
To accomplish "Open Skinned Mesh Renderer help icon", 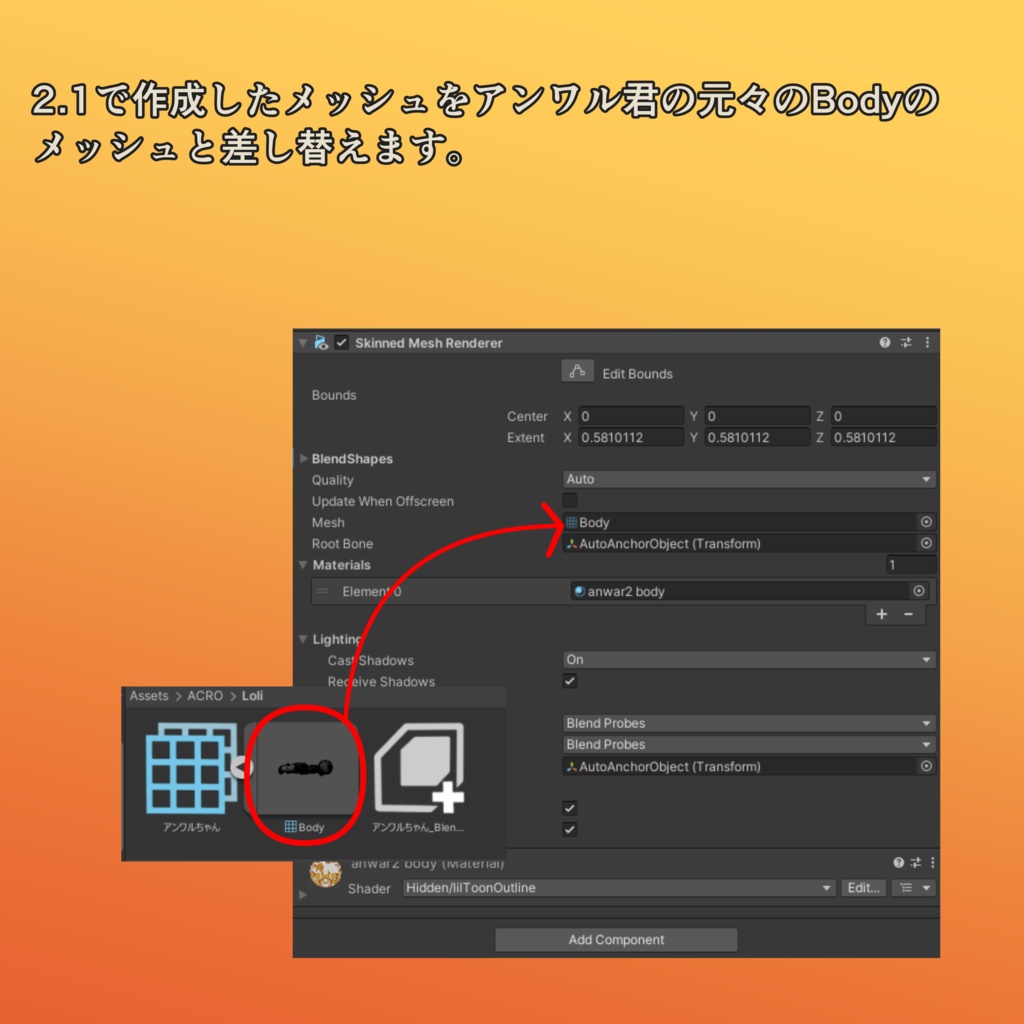I will (x=884, y=342).
